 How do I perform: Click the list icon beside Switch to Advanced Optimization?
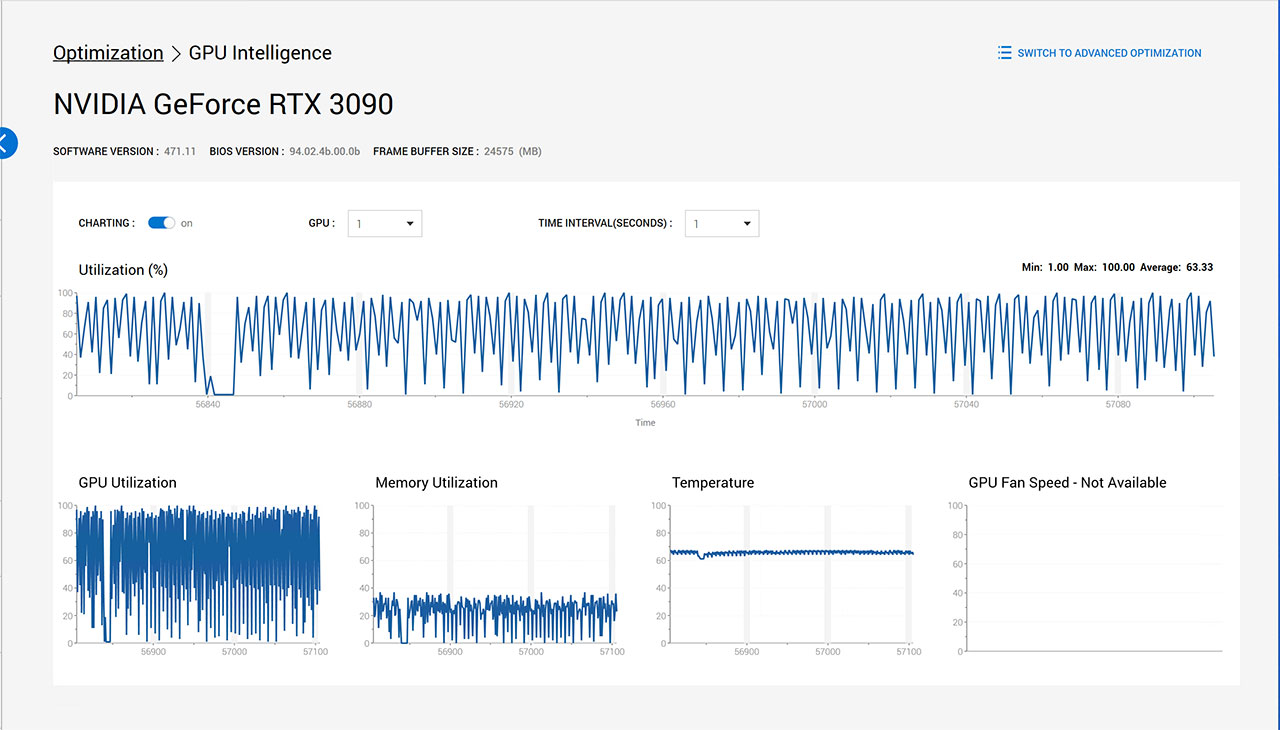[1004, 53]
